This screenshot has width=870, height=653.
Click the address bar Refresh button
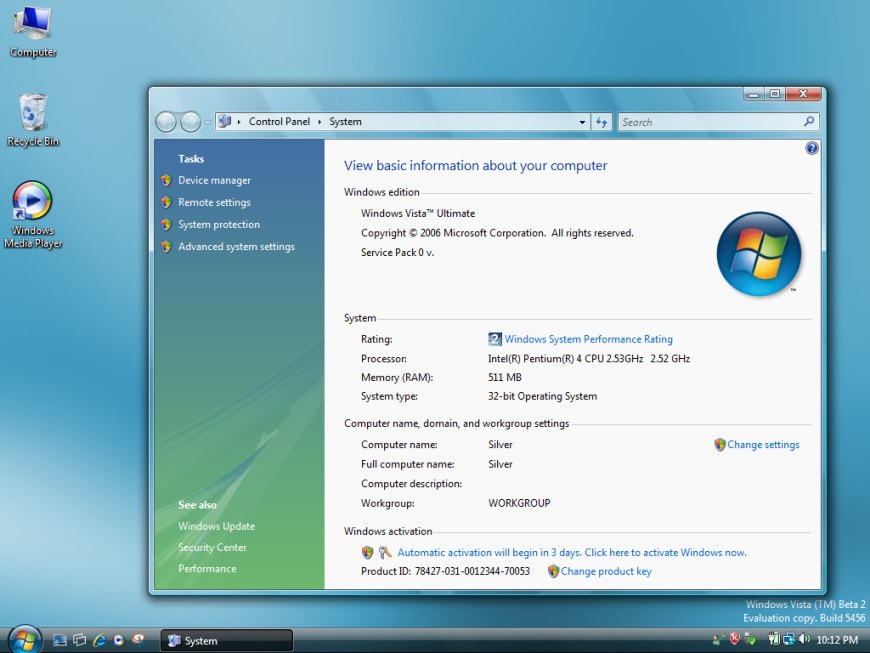click(x=601, y=122)
